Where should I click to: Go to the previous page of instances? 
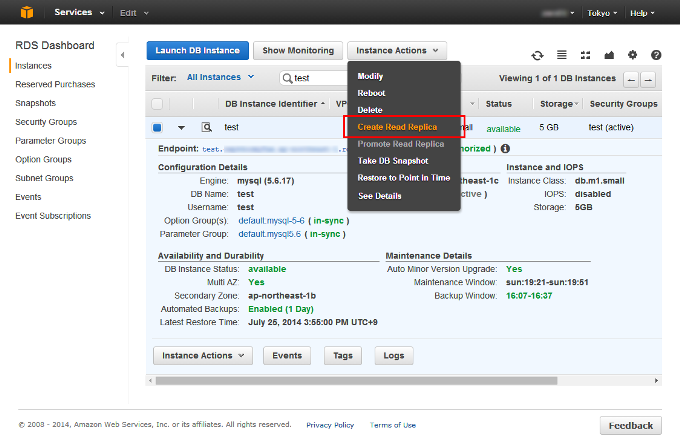631,80
